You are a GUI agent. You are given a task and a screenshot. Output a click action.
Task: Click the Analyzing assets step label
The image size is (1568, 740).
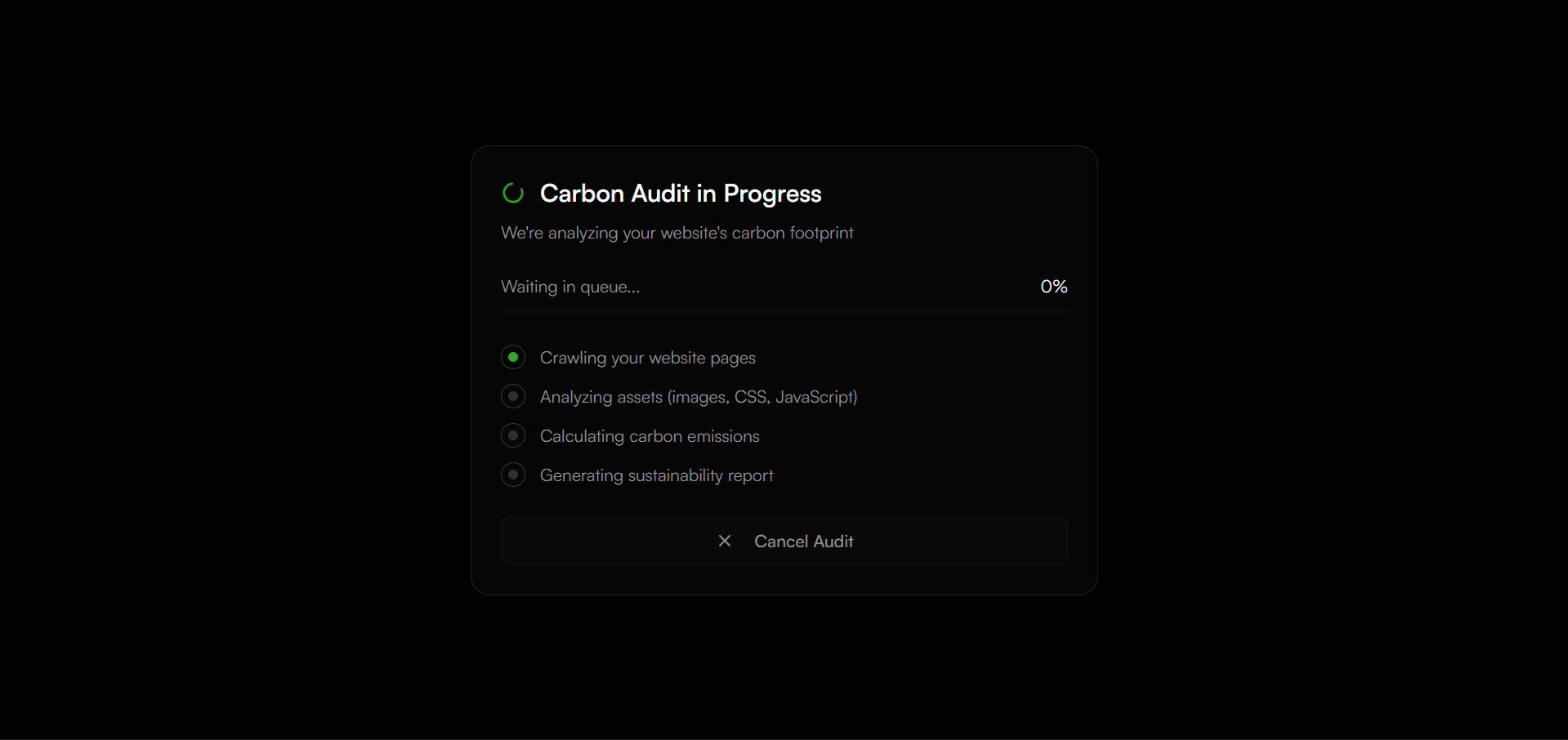698,396
